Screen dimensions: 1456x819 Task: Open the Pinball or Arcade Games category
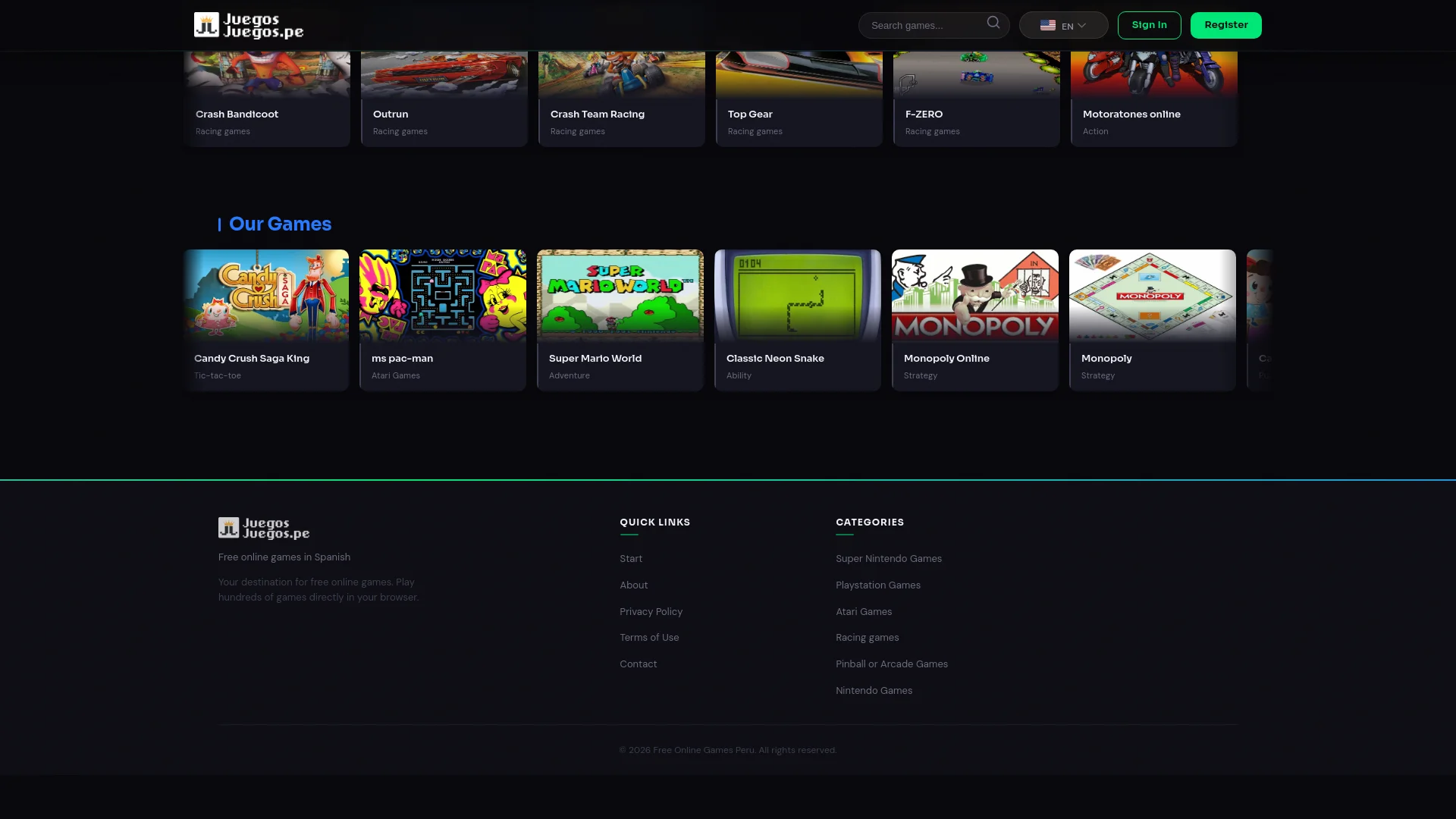point(892,664)
